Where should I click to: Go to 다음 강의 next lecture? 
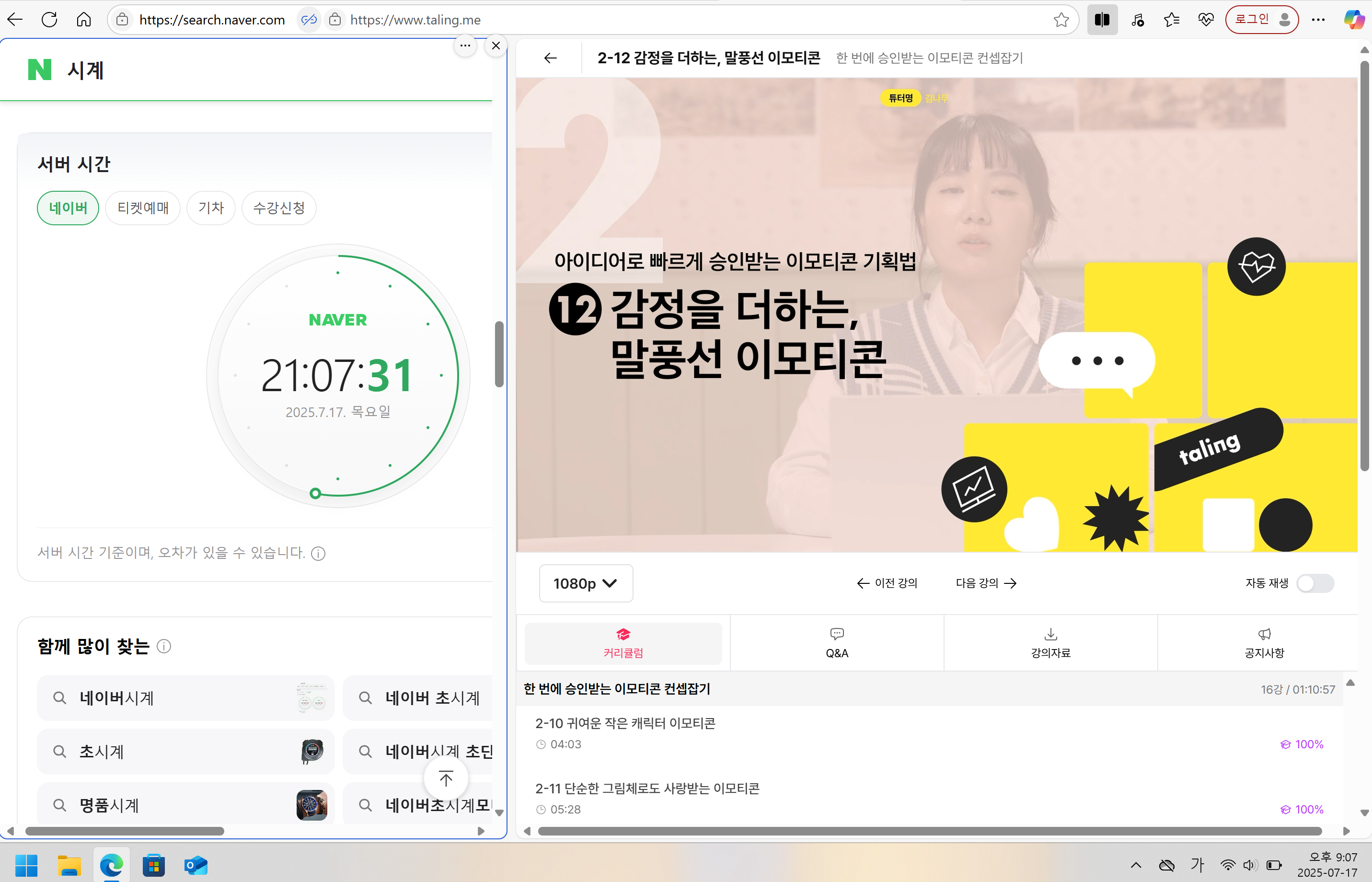click(985, 583)
